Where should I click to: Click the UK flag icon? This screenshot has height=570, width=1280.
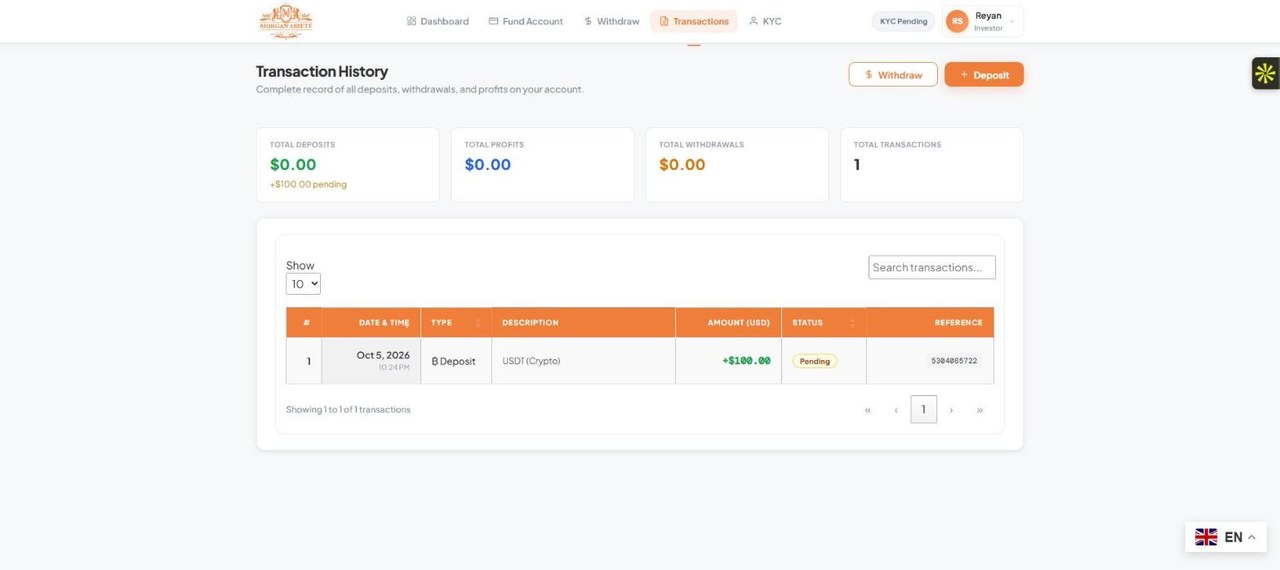(1206, 537)
